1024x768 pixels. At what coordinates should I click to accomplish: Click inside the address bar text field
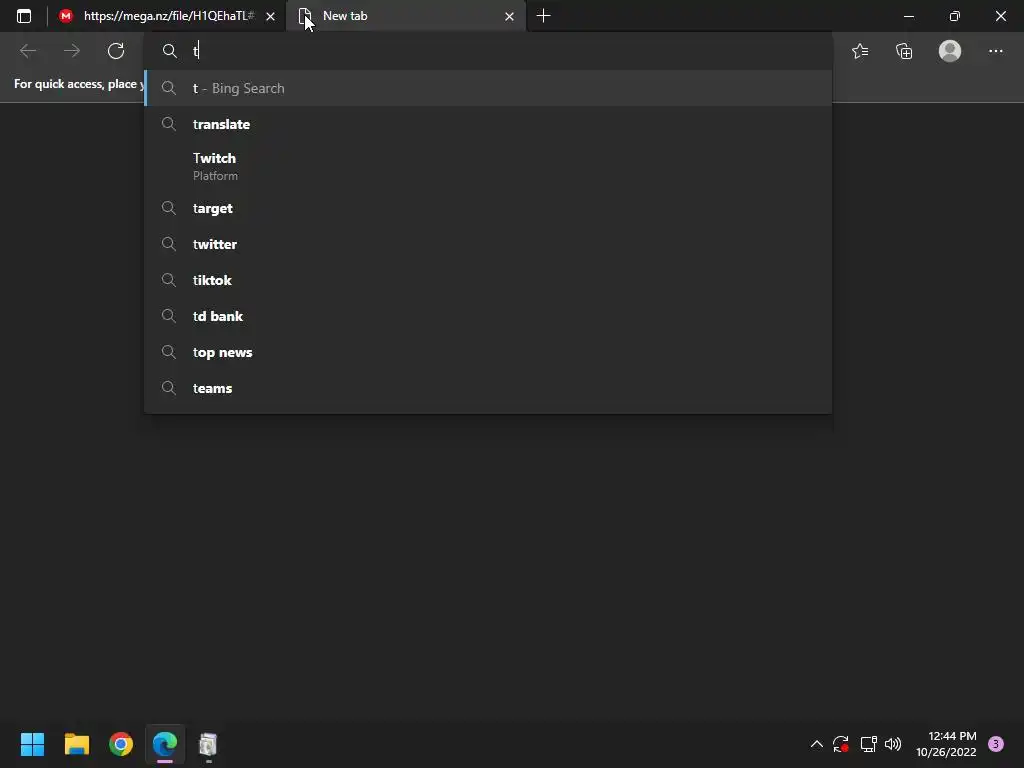coord(487,51)
